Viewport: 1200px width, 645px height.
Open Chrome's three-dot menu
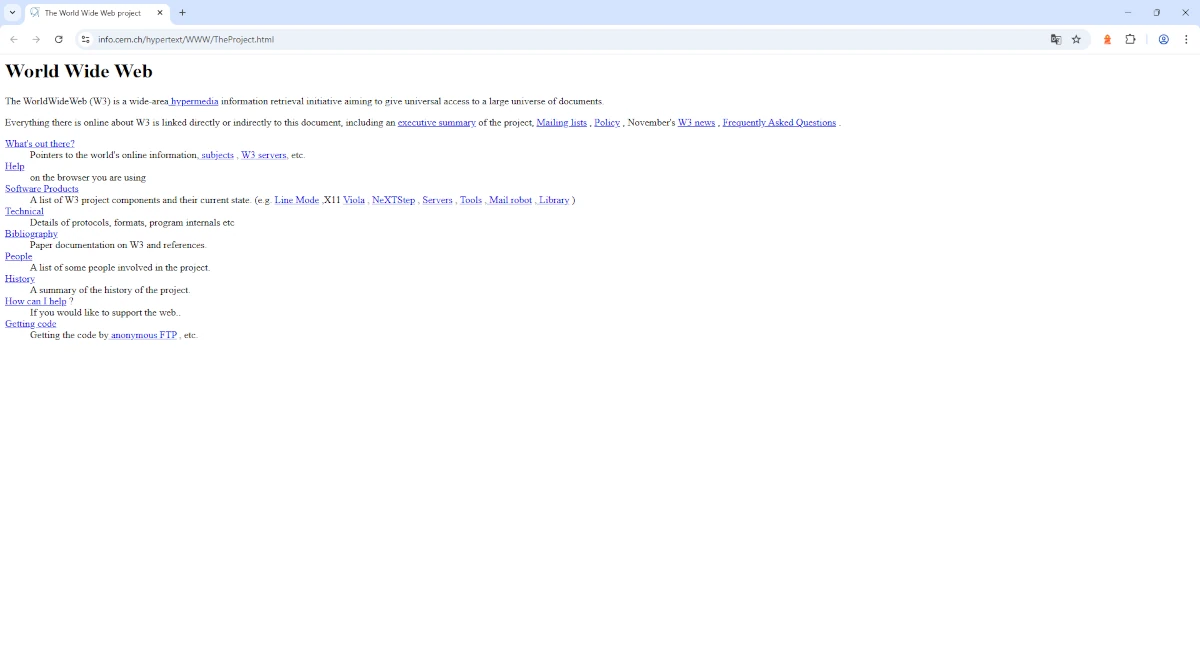click(1186, 39)
